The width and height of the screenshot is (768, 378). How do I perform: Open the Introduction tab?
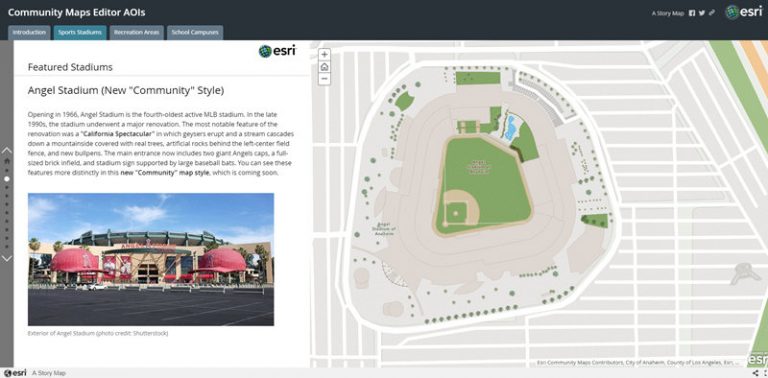[x=29, y=32]
